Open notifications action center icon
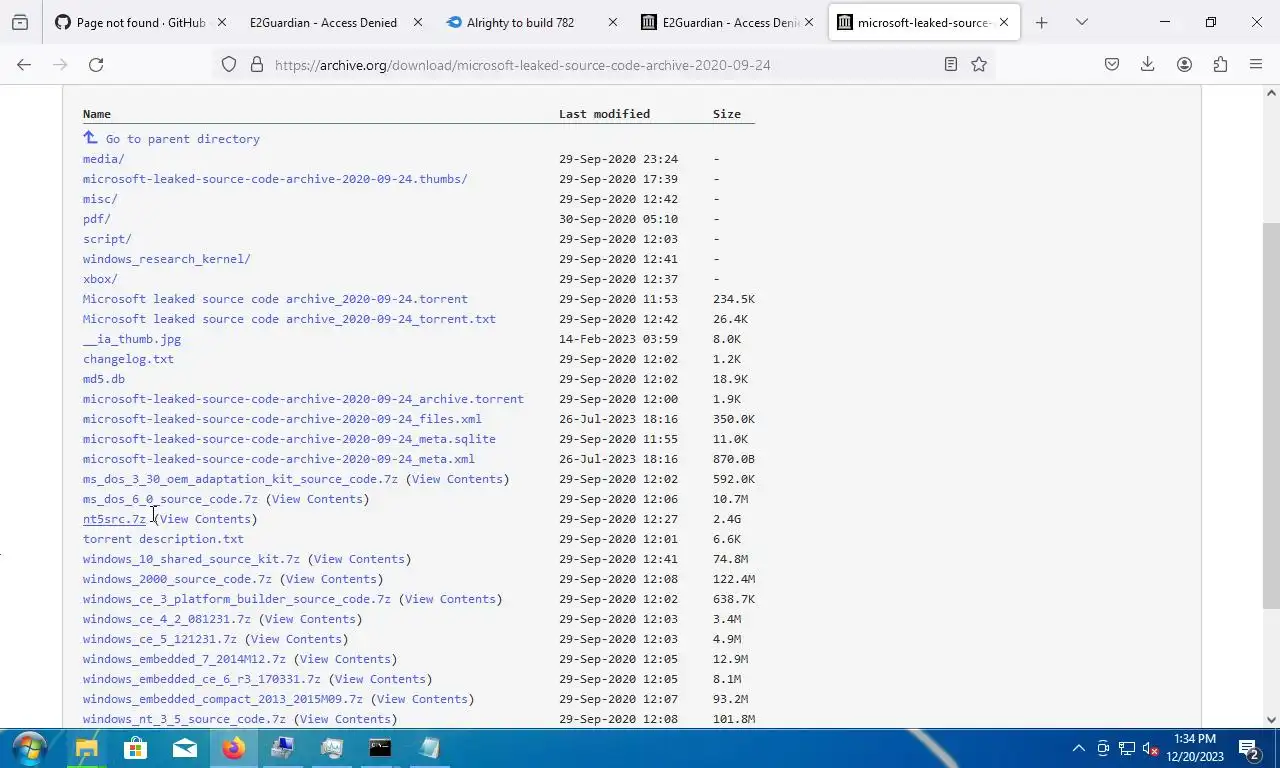Viewport: 1280px width, 768px height. 1248,748
